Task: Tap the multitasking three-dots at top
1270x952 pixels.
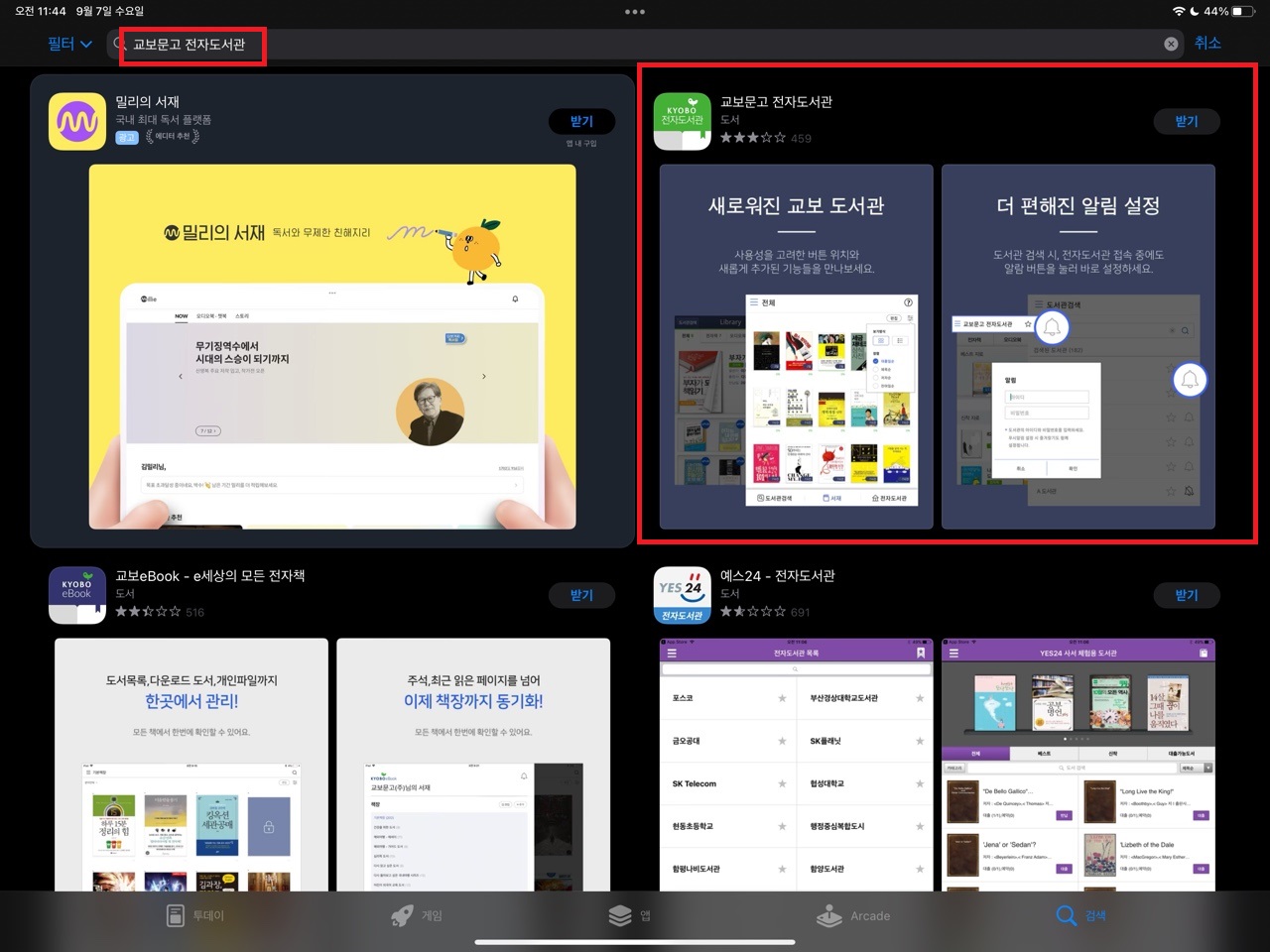Action: [x=635, y=12]
